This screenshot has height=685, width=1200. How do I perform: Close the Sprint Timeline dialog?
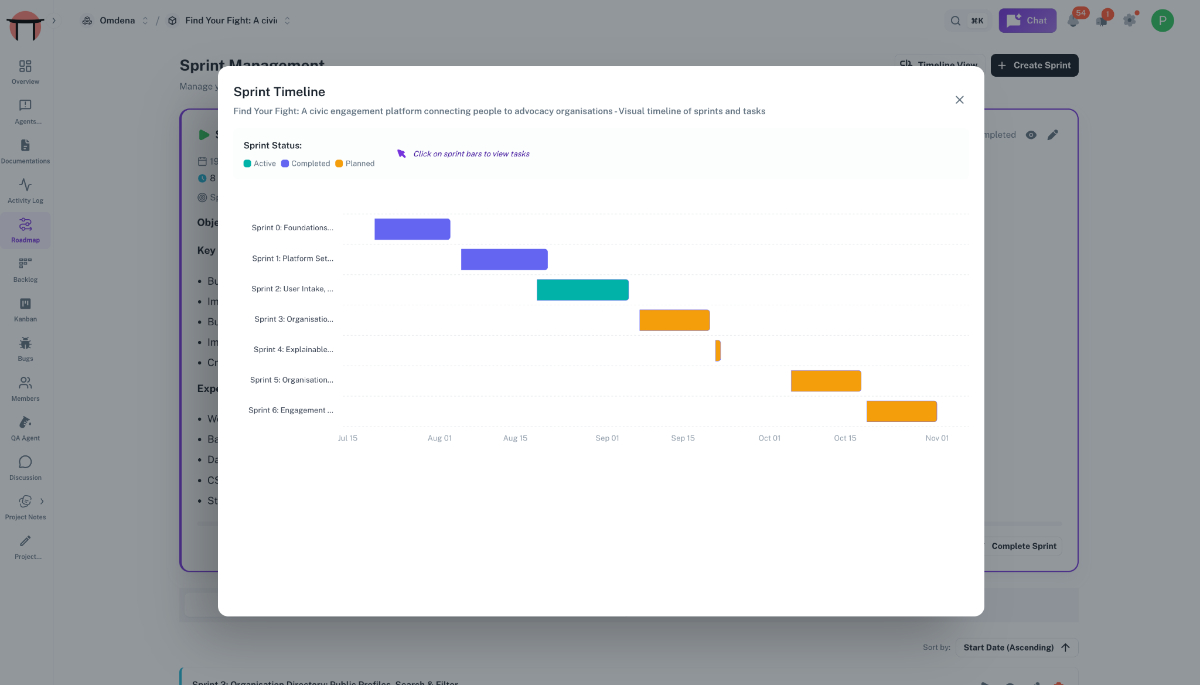(959, 100)
